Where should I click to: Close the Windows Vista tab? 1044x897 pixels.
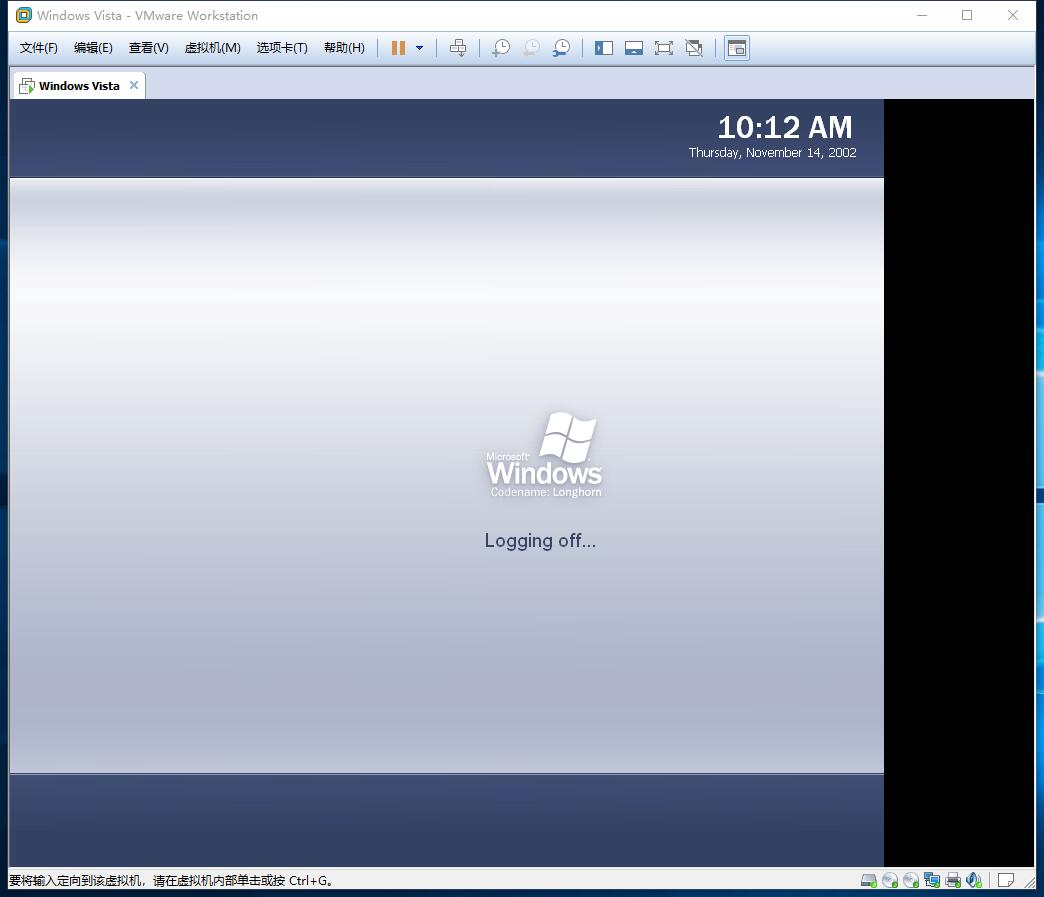click(x=134, y=85)
